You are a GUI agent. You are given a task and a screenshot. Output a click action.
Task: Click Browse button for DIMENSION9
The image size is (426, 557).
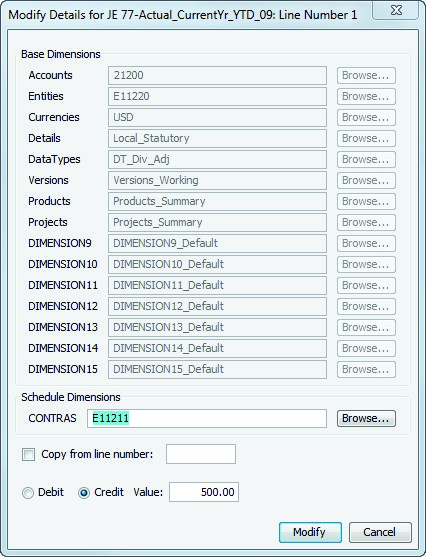(366, 243)
